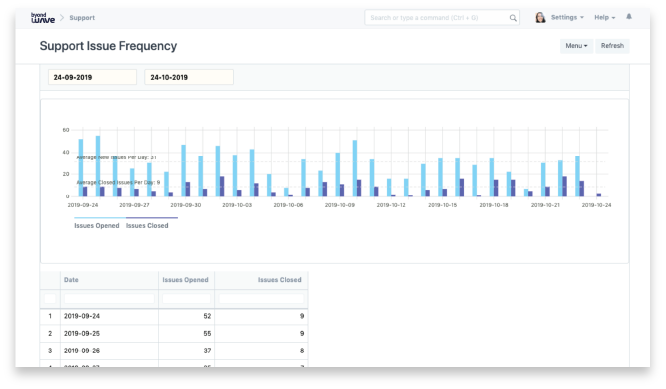Click the Refresh button
The image size is (666, 389).
tap(612, 46)
